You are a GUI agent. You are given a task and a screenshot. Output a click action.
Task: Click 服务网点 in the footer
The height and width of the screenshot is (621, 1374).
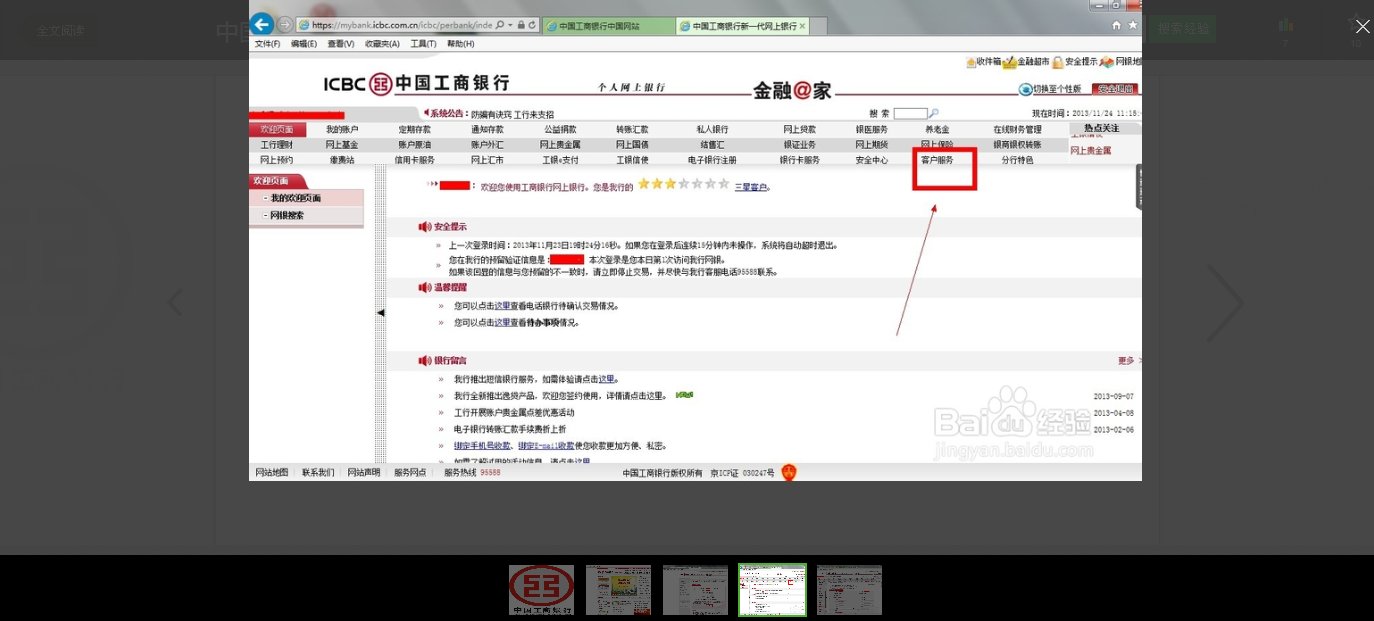(x=410, y=472)
